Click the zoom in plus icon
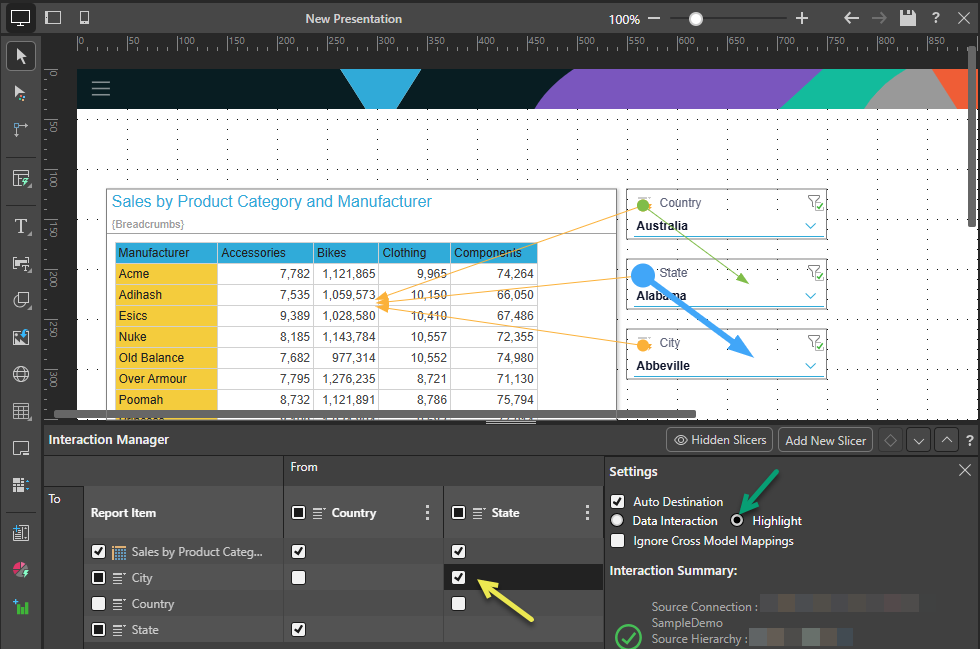The width and height of the screenshot is (980, 649). pos(802,18)
